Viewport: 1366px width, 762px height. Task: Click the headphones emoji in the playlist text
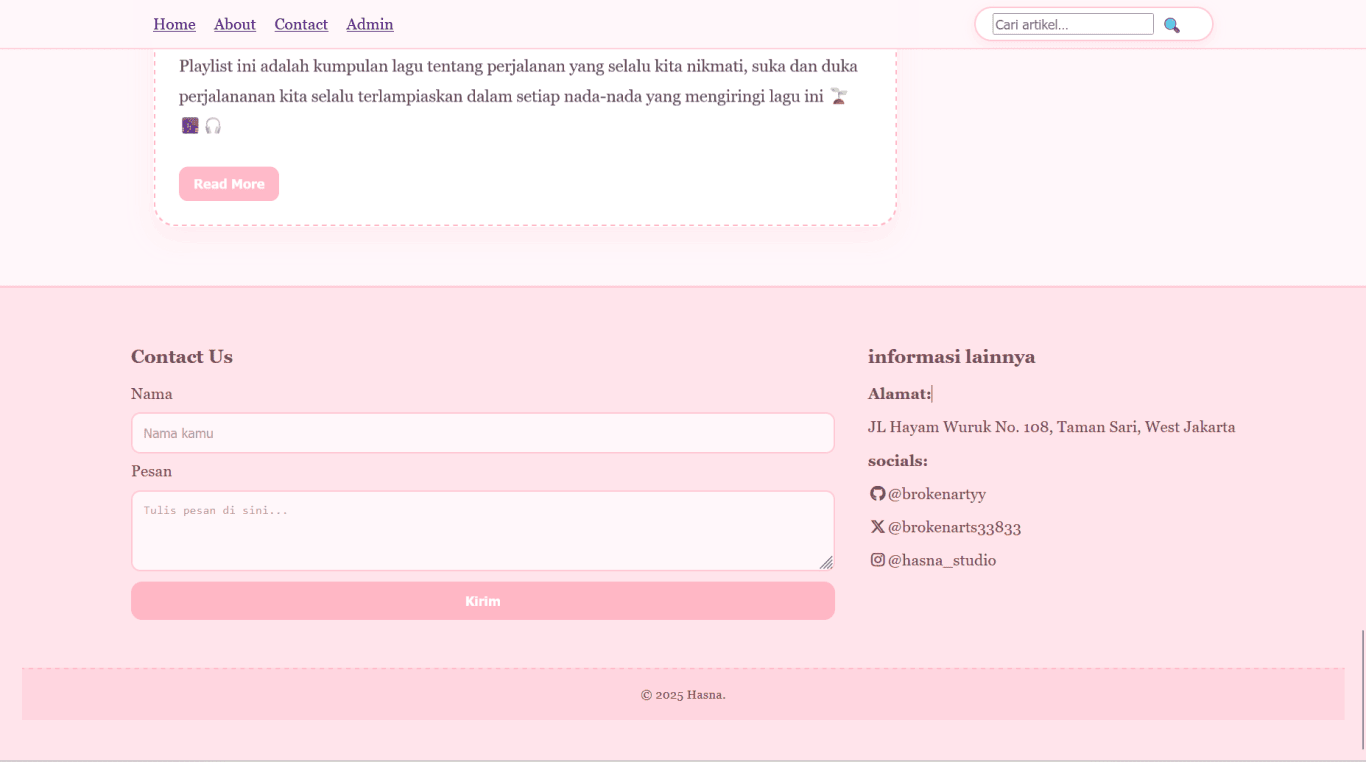pos(213,126)
